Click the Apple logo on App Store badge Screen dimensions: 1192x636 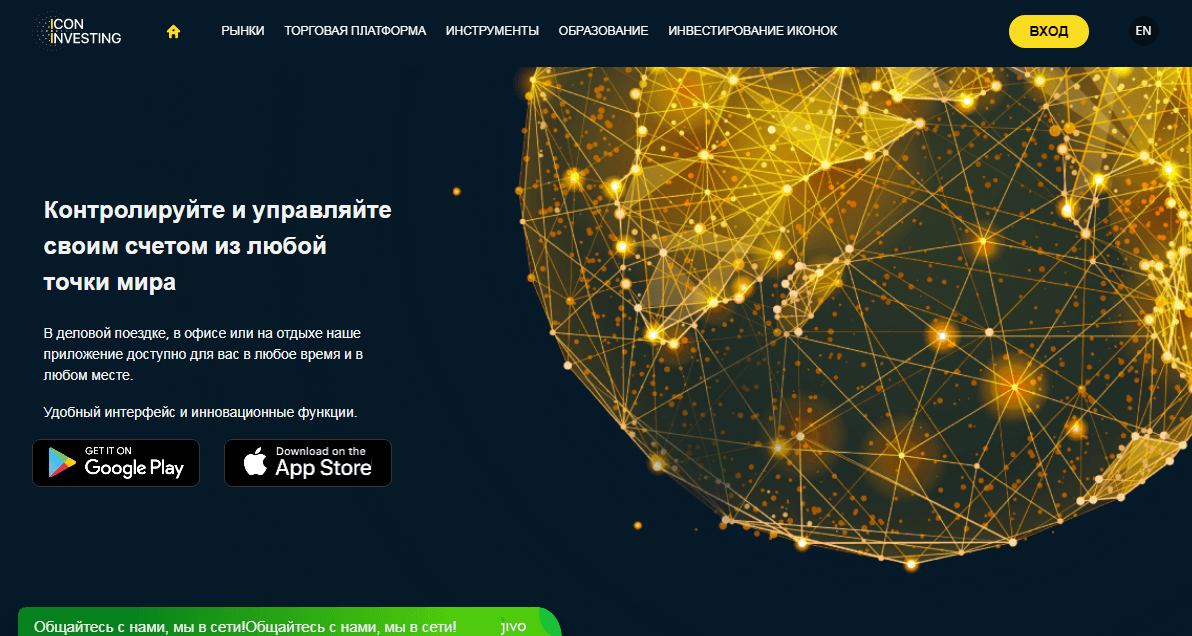255,463
